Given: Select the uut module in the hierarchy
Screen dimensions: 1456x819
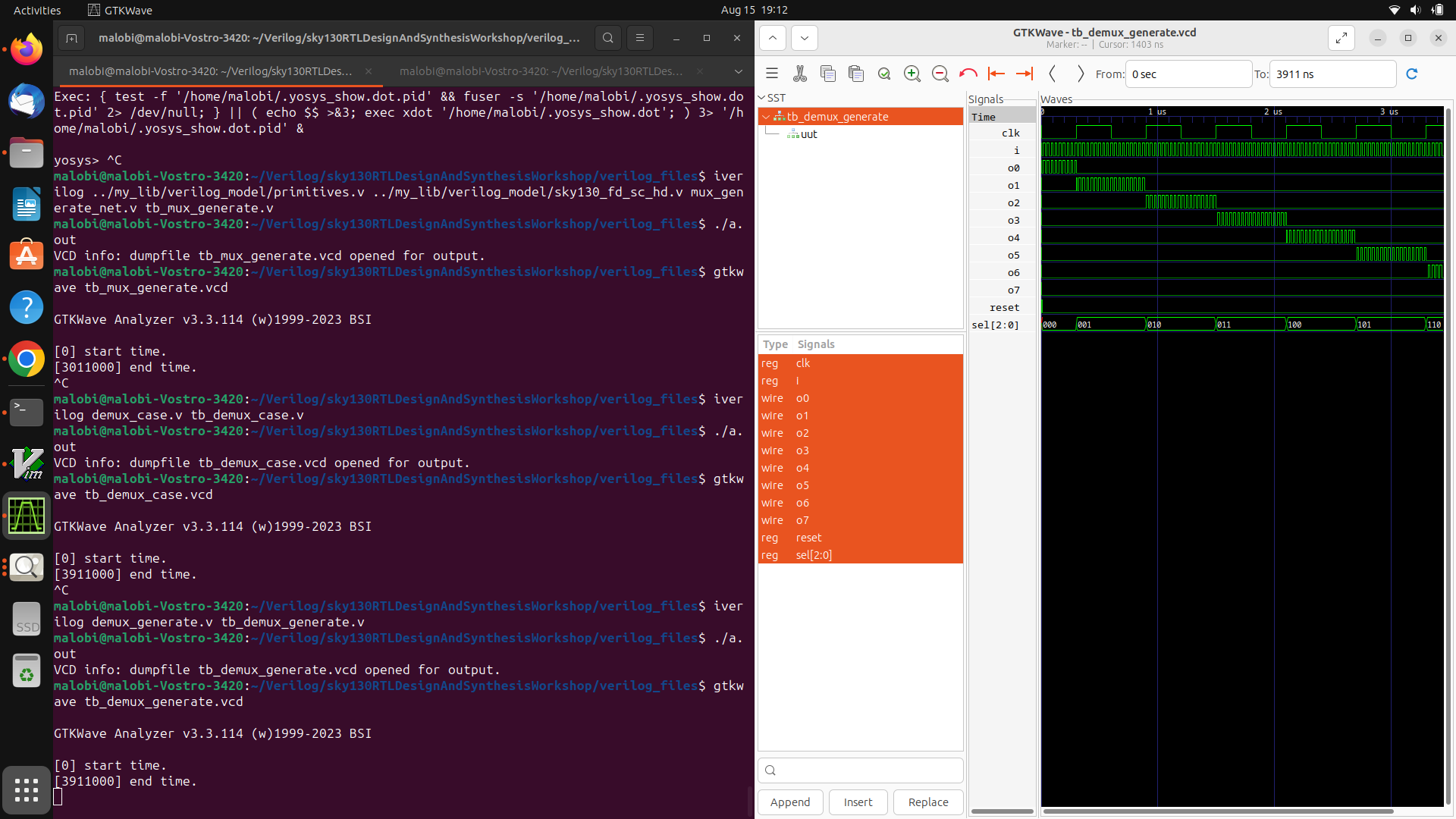Looking at the screenshot, I should point(809,134).
